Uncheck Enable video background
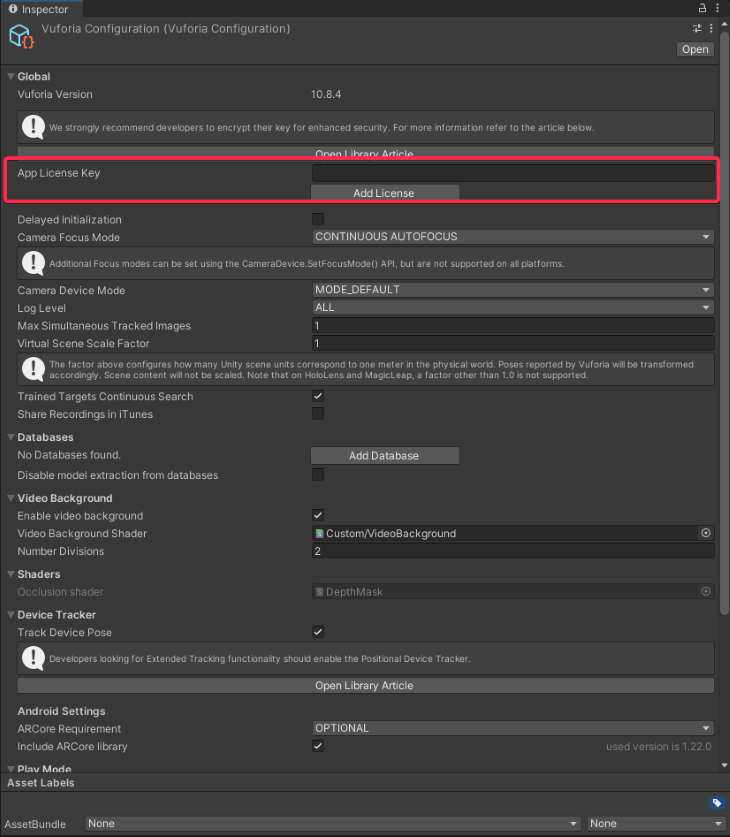 pos(318,515)
